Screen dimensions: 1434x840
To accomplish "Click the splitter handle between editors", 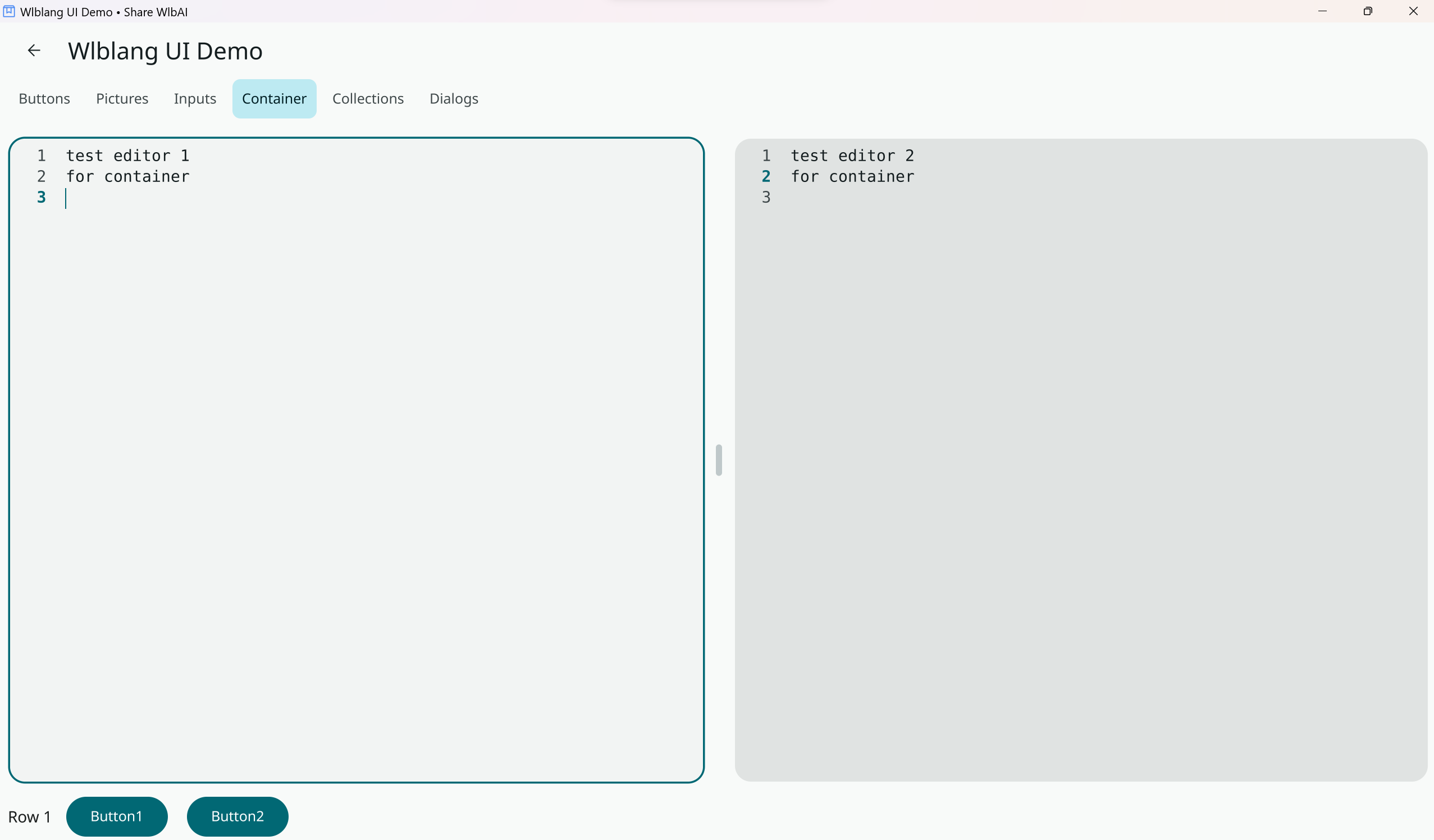I will 719,460.
